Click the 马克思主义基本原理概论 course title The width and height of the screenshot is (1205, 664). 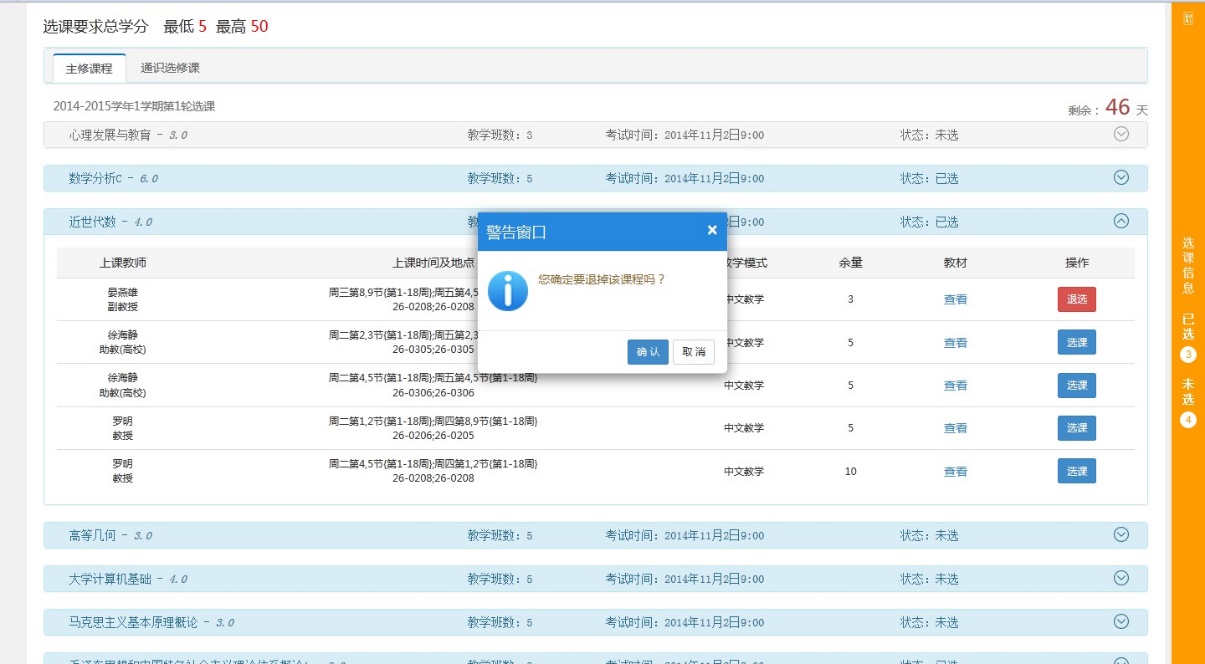134,622
